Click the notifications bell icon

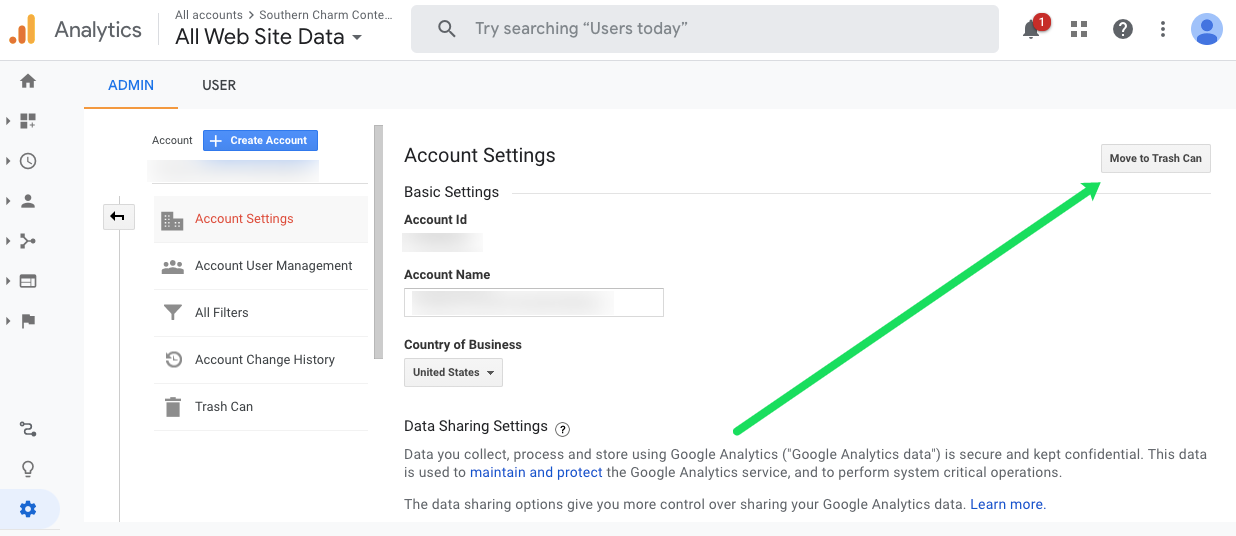1031,29
